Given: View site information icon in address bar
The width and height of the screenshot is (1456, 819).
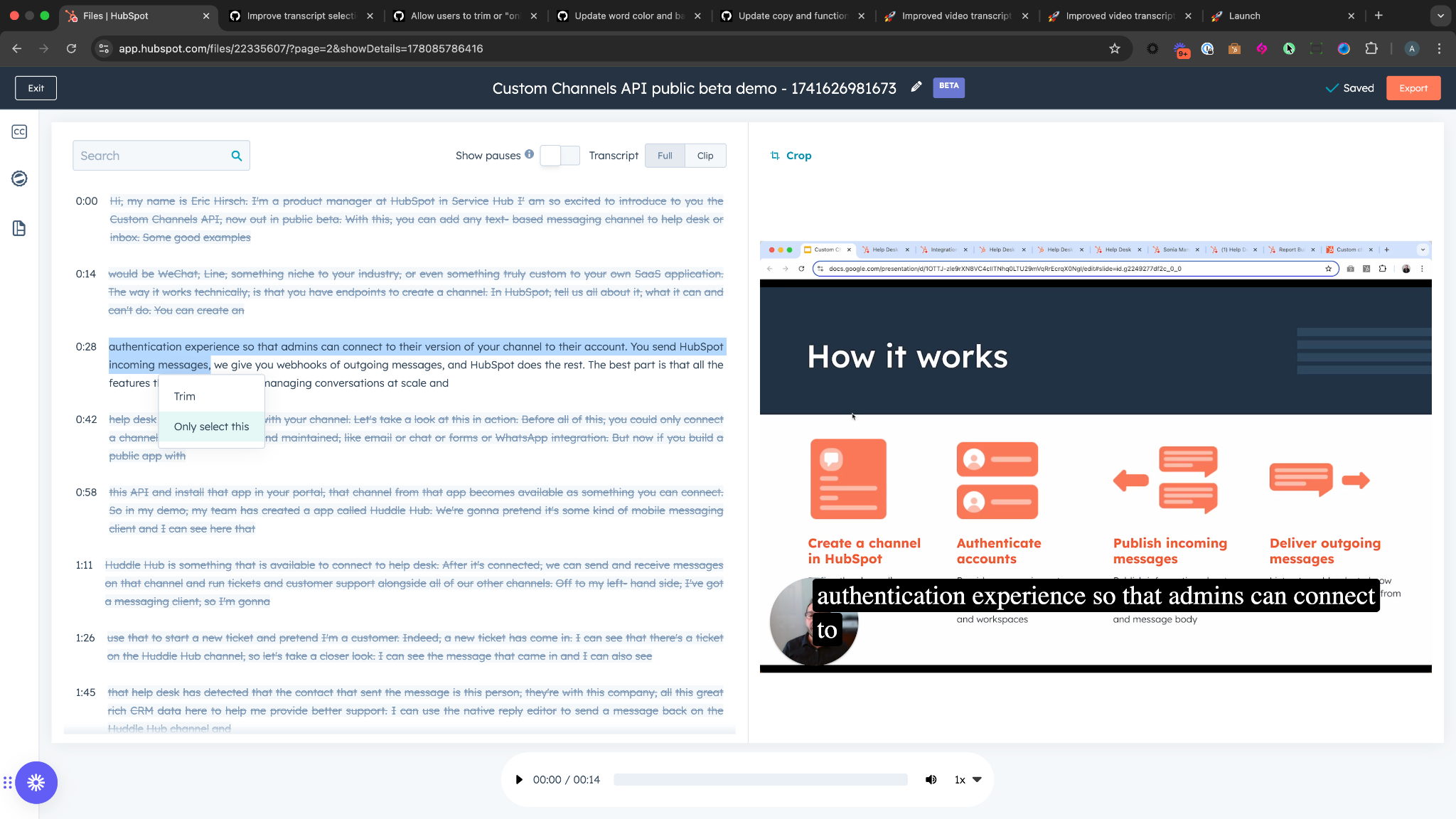Looking at the screenshot, I should click(x=104, y=48).
